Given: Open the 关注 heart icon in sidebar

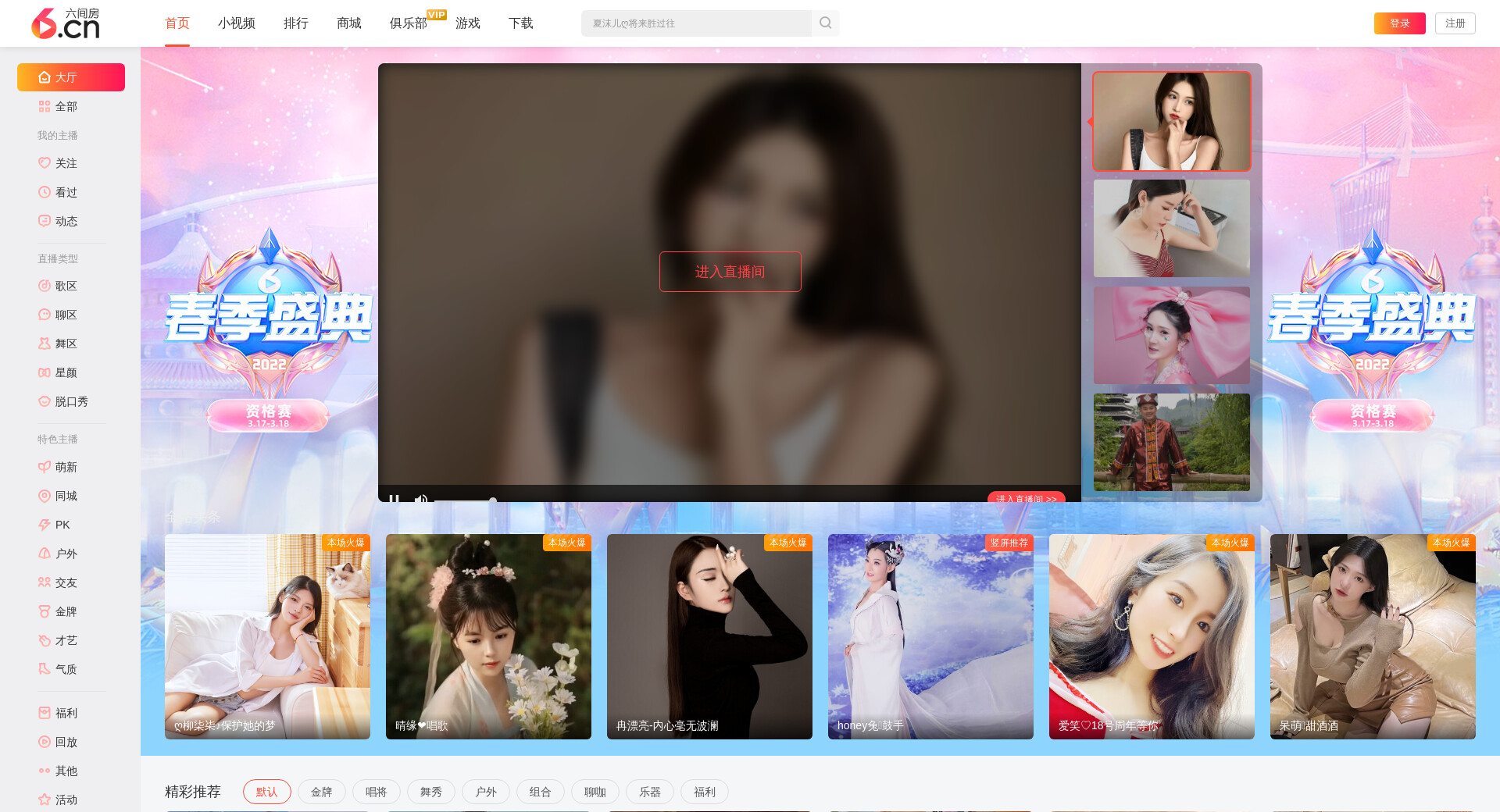Looking at the screenshot, I should point(45,163).
